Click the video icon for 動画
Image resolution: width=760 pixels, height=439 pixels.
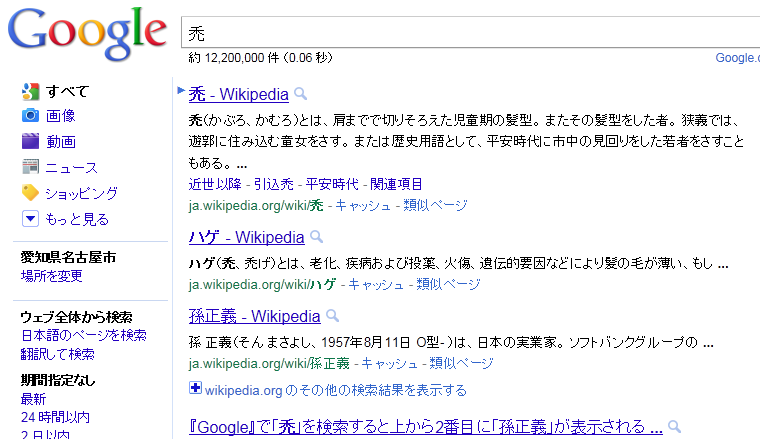coord(30,141)
